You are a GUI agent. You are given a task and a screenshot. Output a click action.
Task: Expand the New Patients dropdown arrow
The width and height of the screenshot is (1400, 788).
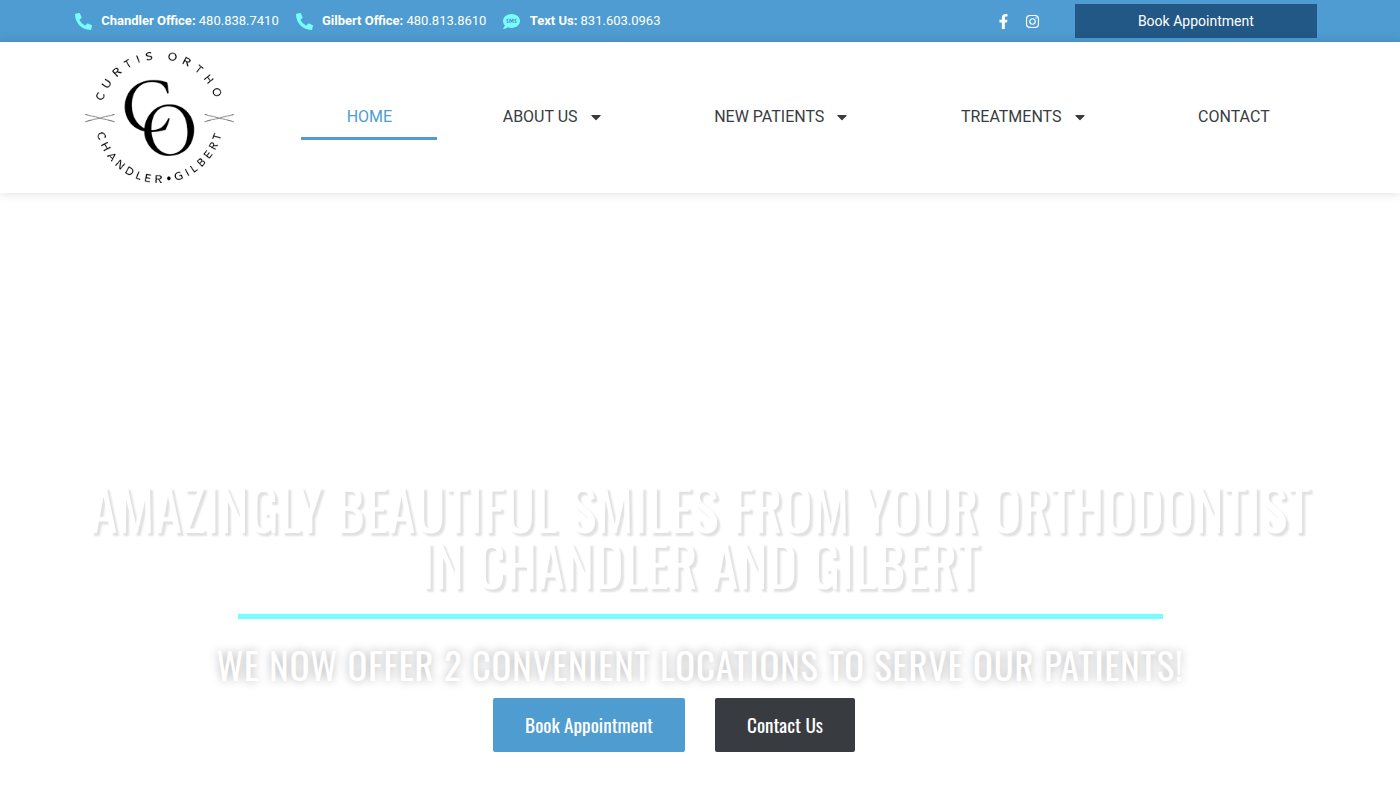[x=842, y=117]
